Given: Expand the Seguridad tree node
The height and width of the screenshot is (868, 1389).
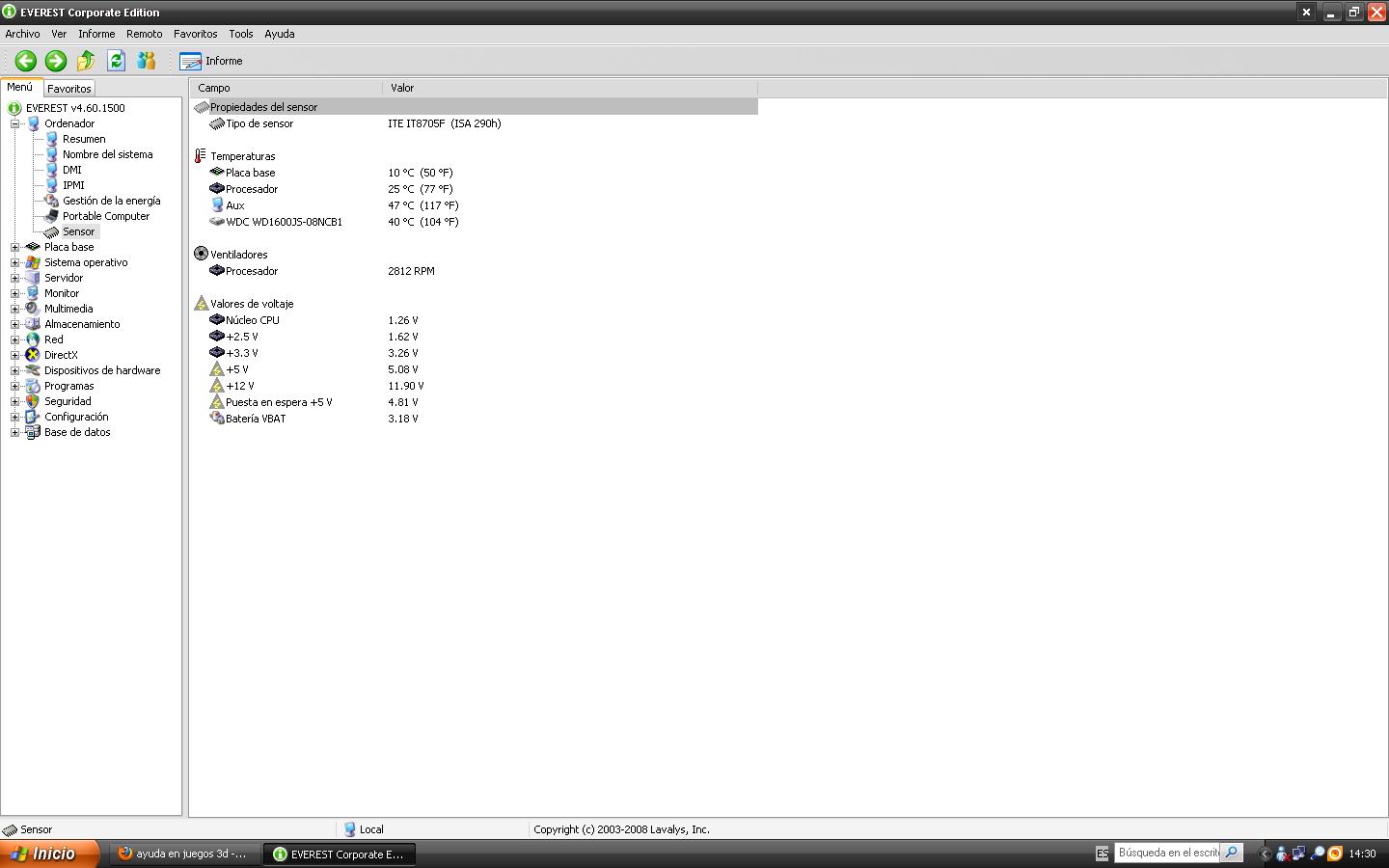Looking at the screenshot, I should (x=15, y=401).
